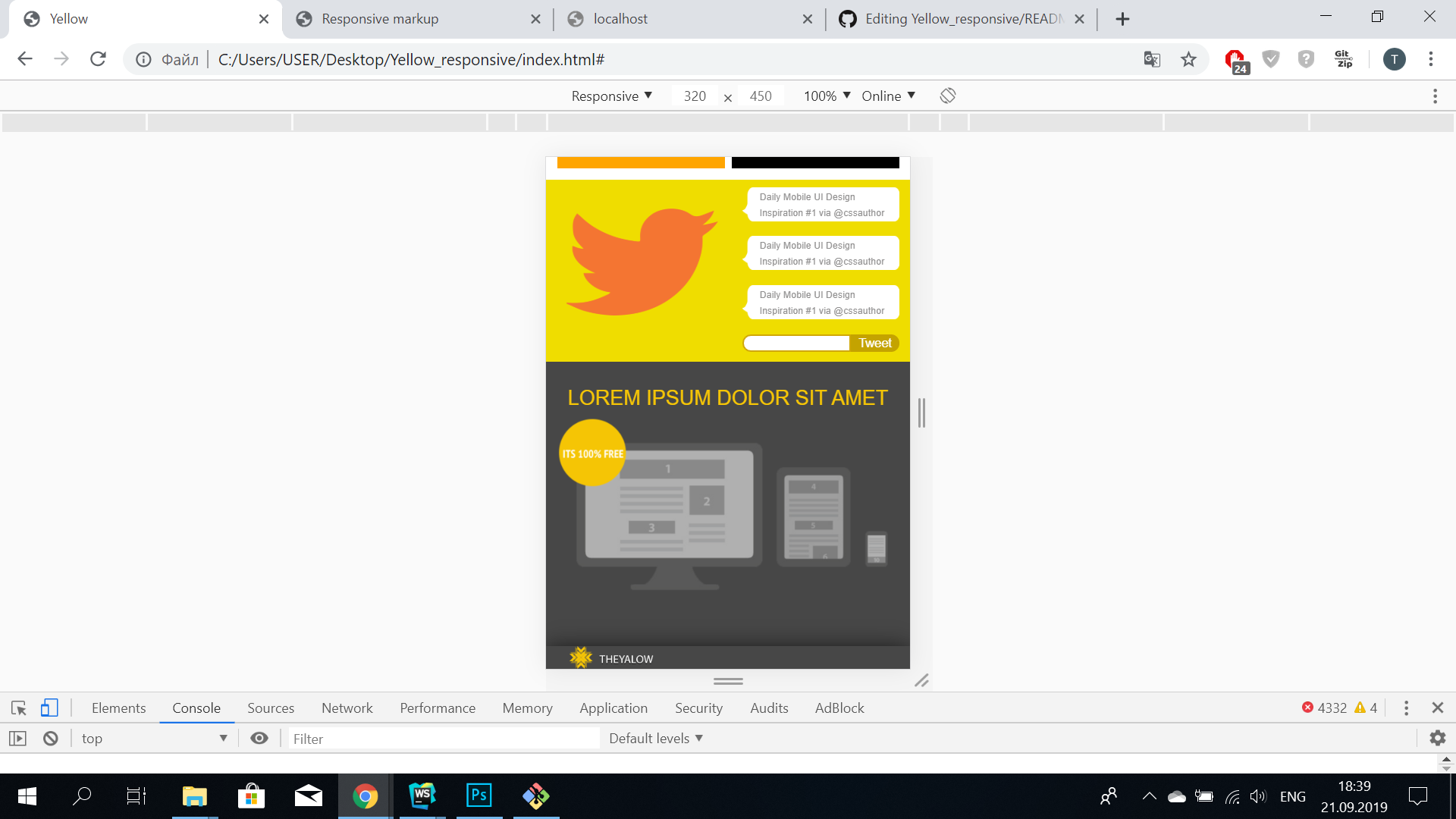
Task: Click the tweet text input field
Action: pyautogui.click(x=796, y=343)
